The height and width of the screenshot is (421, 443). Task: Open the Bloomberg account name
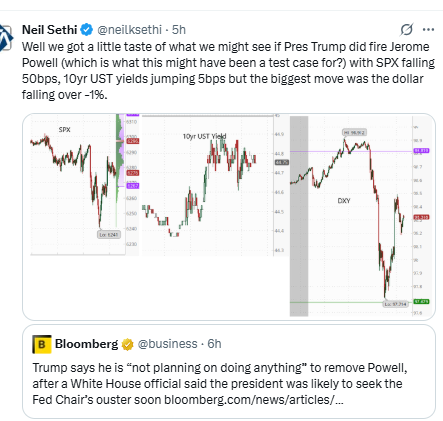click(x=87, y=344)
